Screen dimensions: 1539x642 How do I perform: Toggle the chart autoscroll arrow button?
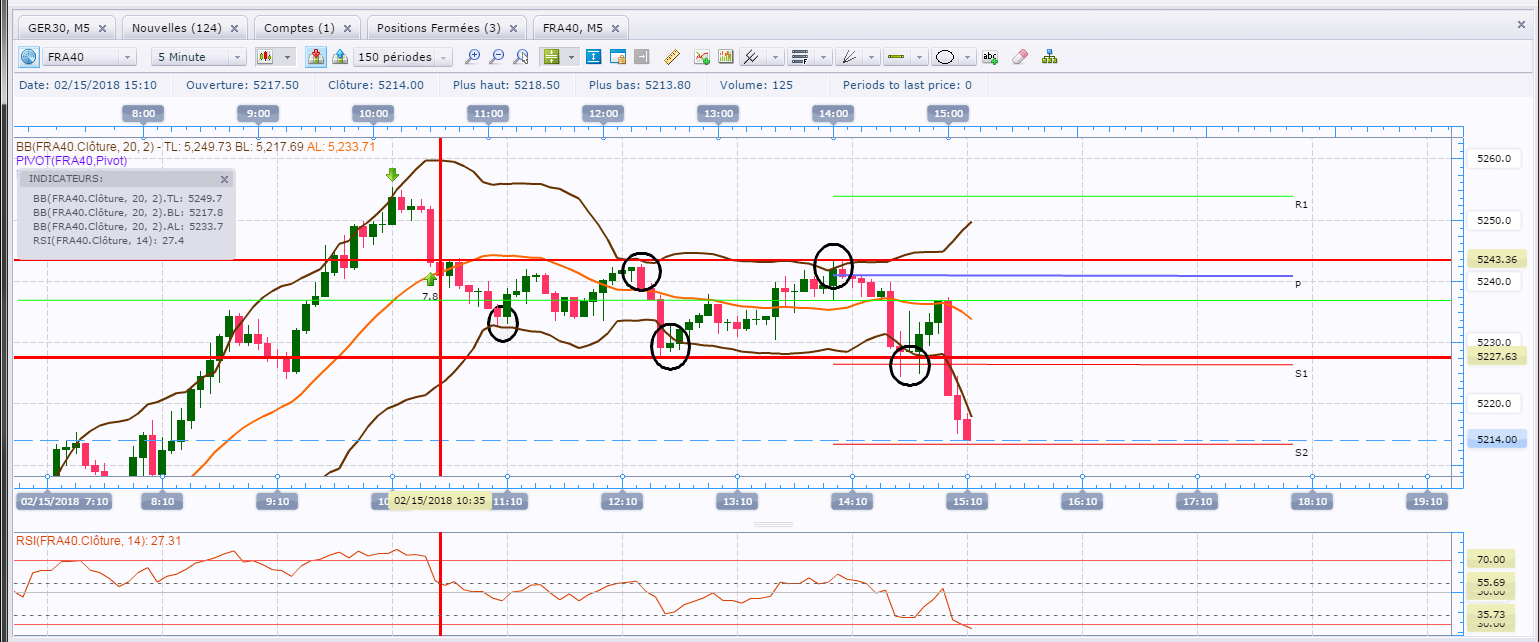(x=642, y=57)
